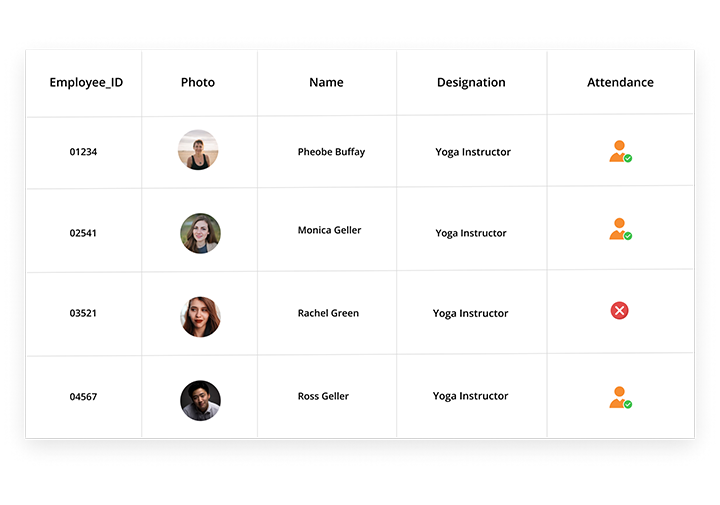Sort by the Name column header

pos(326,82)
